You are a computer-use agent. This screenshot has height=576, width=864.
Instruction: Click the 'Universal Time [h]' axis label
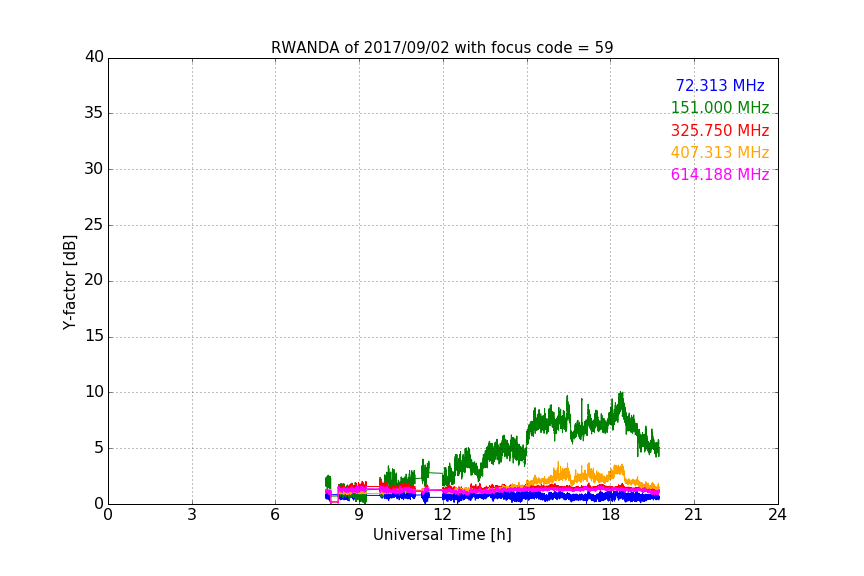pos(442,535)
